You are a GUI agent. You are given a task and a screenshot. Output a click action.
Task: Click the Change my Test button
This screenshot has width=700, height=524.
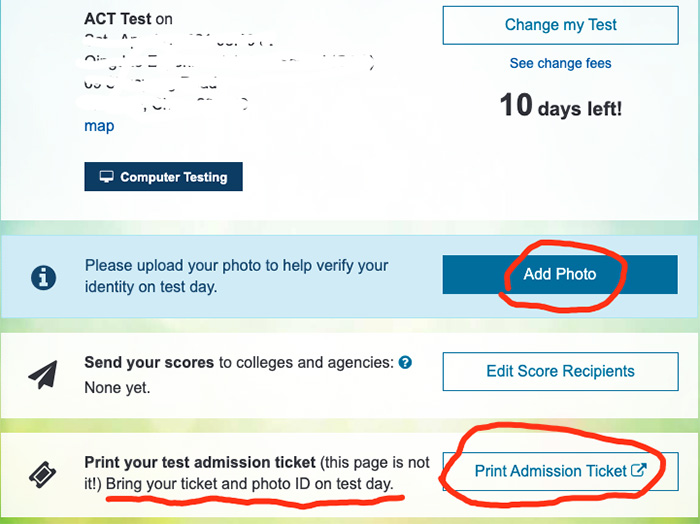560,25
